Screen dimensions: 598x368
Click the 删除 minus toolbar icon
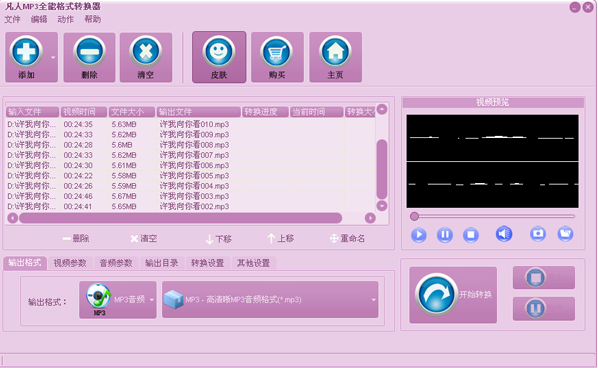click(89, 51)
